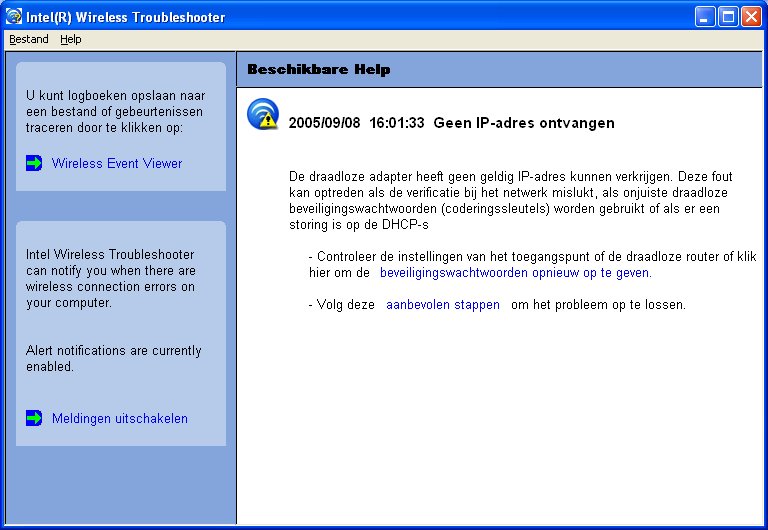Select the heading Geen IP-adres ontvangen
Screen dimensions: 768x530
524,123
